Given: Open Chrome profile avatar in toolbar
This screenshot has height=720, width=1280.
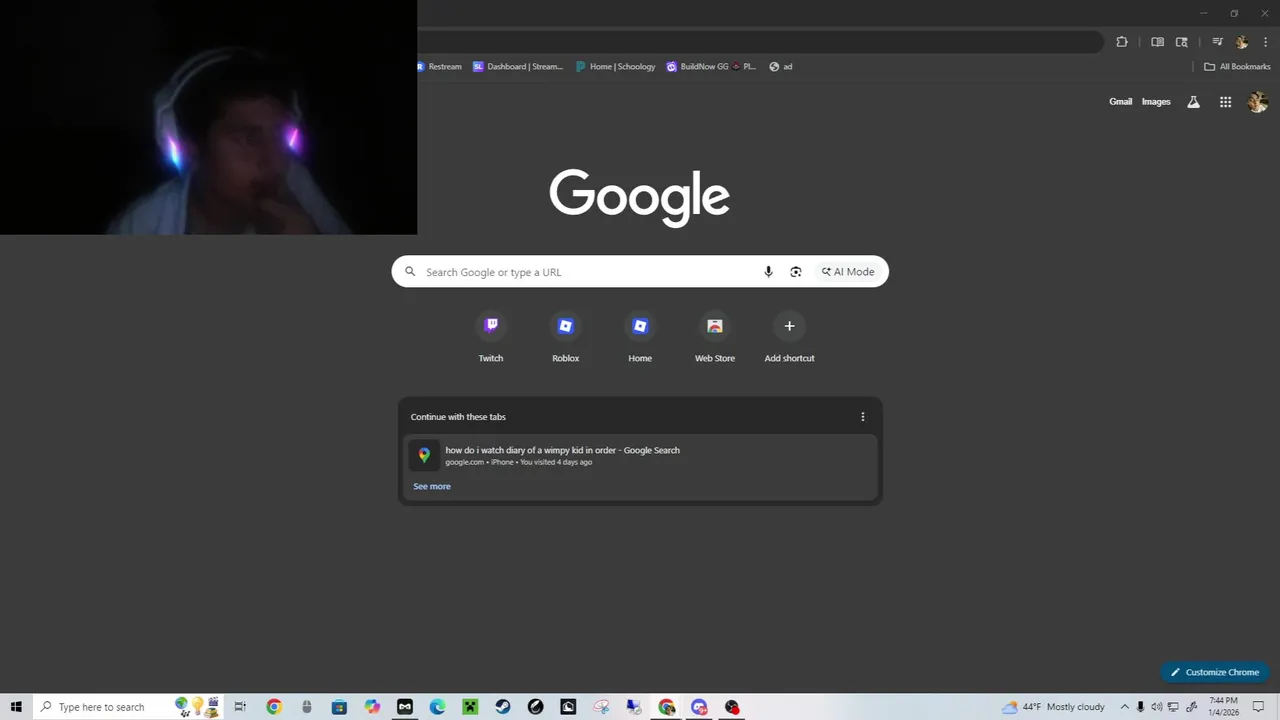Looking at the screenshot, I should coord(1242,42).
